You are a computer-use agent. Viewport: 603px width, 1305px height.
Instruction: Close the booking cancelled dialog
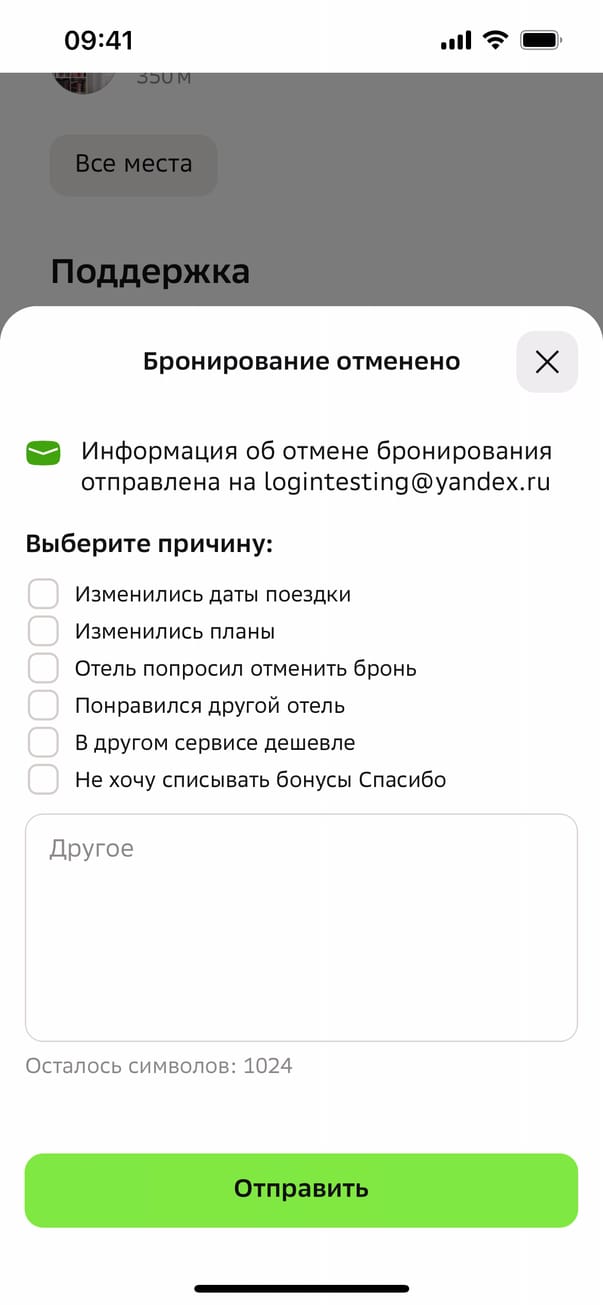click(x=547, y=362)
